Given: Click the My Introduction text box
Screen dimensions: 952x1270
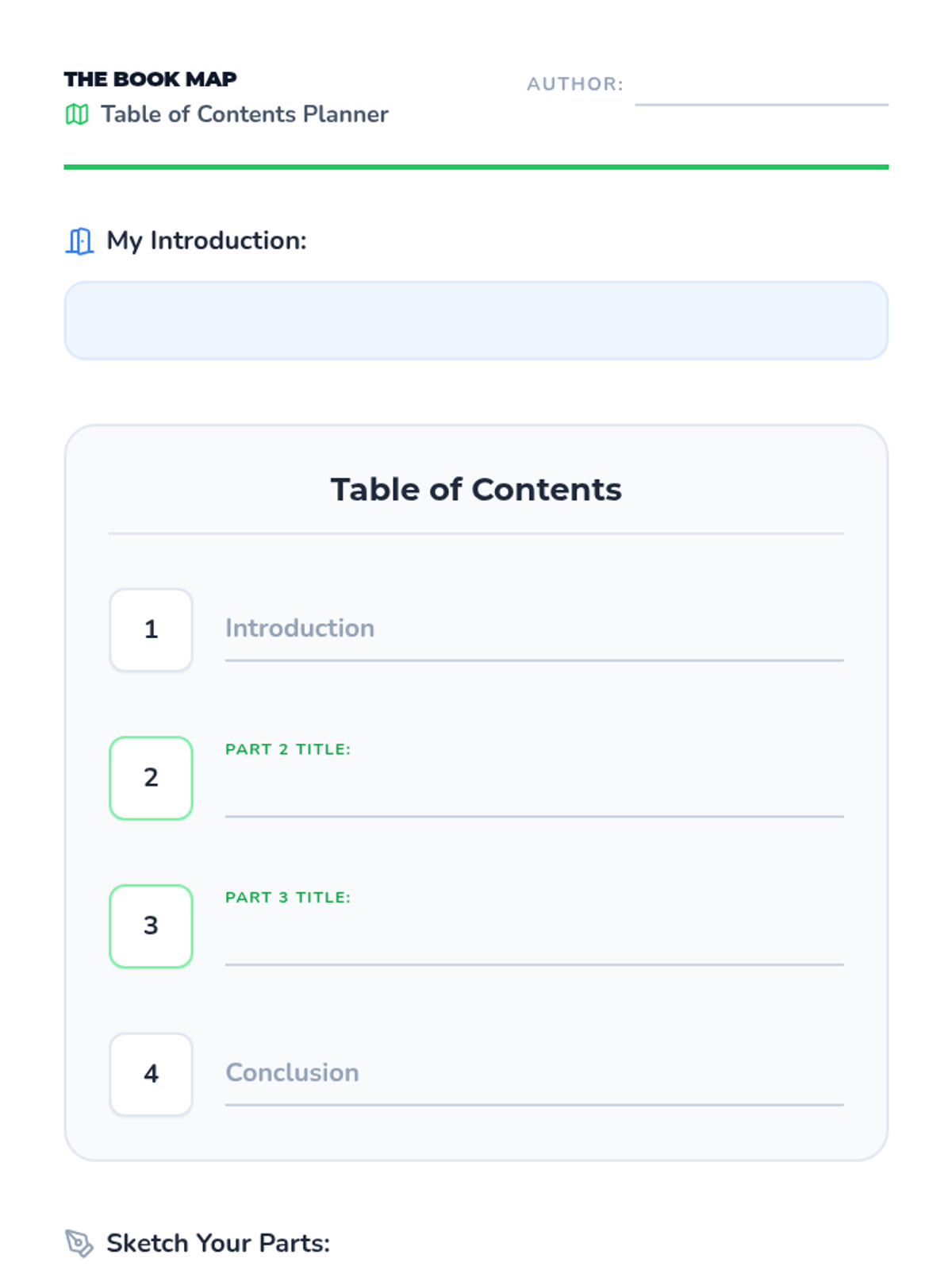Looking at the screenshot, I should (x=476, y=321).
